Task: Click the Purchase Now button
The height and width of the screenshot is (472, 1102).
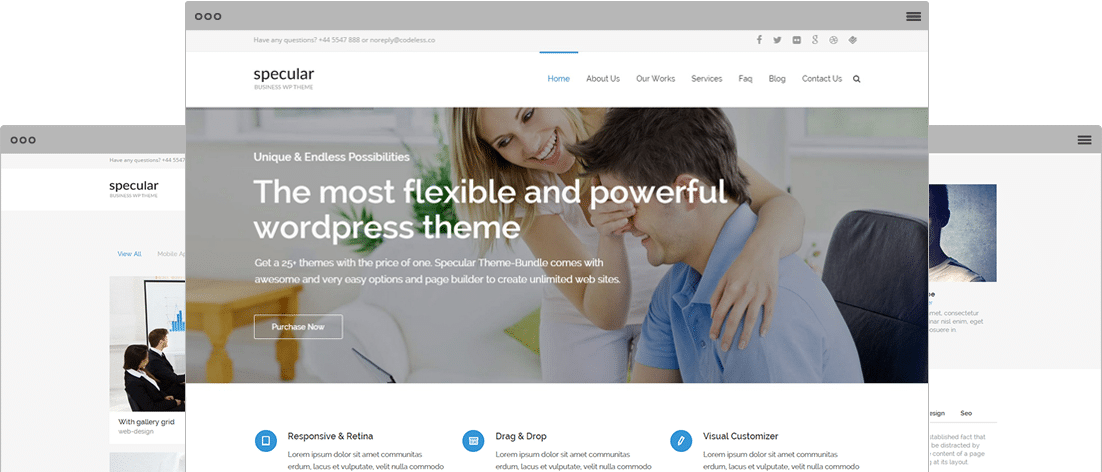Action: pos(298,327)
